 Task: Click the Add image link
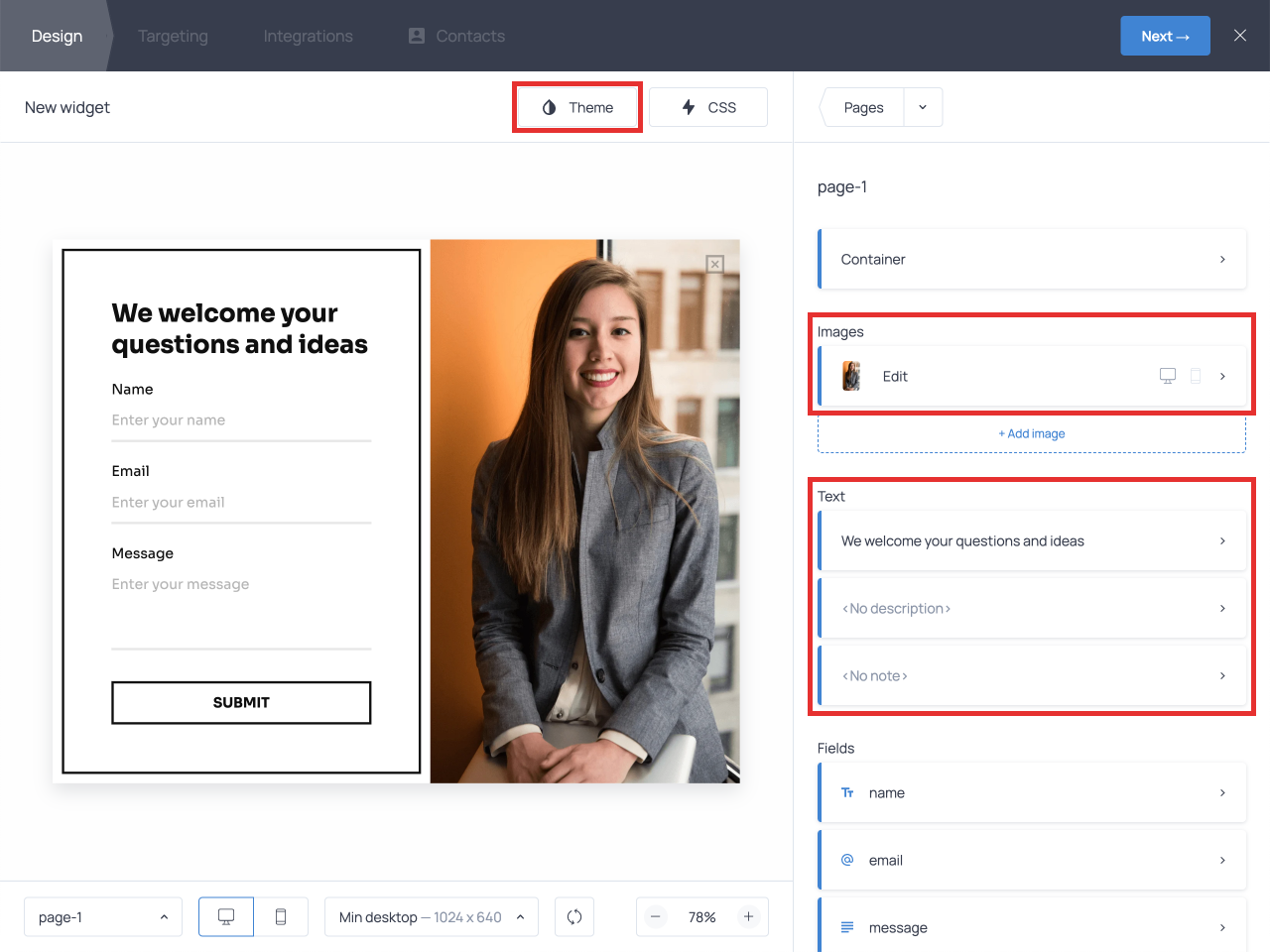pyautogui.click(x=1031, y=433)
